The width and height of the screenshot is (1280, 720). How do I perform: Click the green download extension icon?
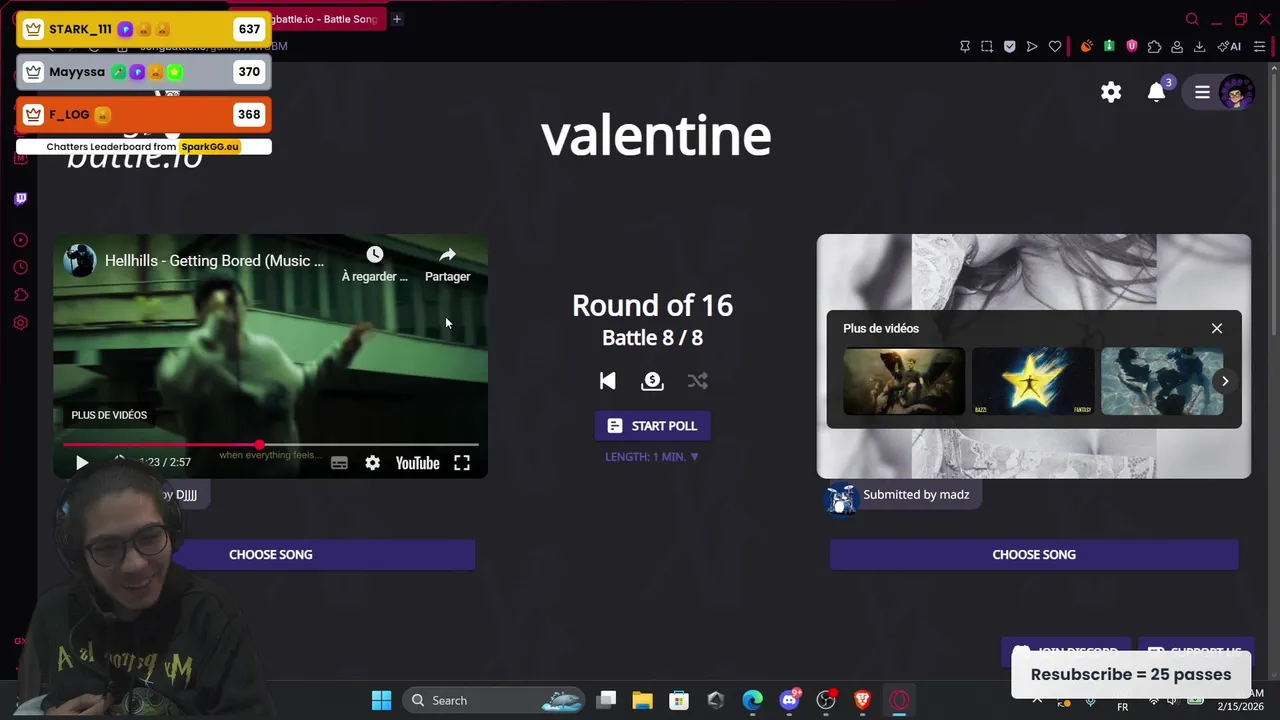tap(1109, 46)
